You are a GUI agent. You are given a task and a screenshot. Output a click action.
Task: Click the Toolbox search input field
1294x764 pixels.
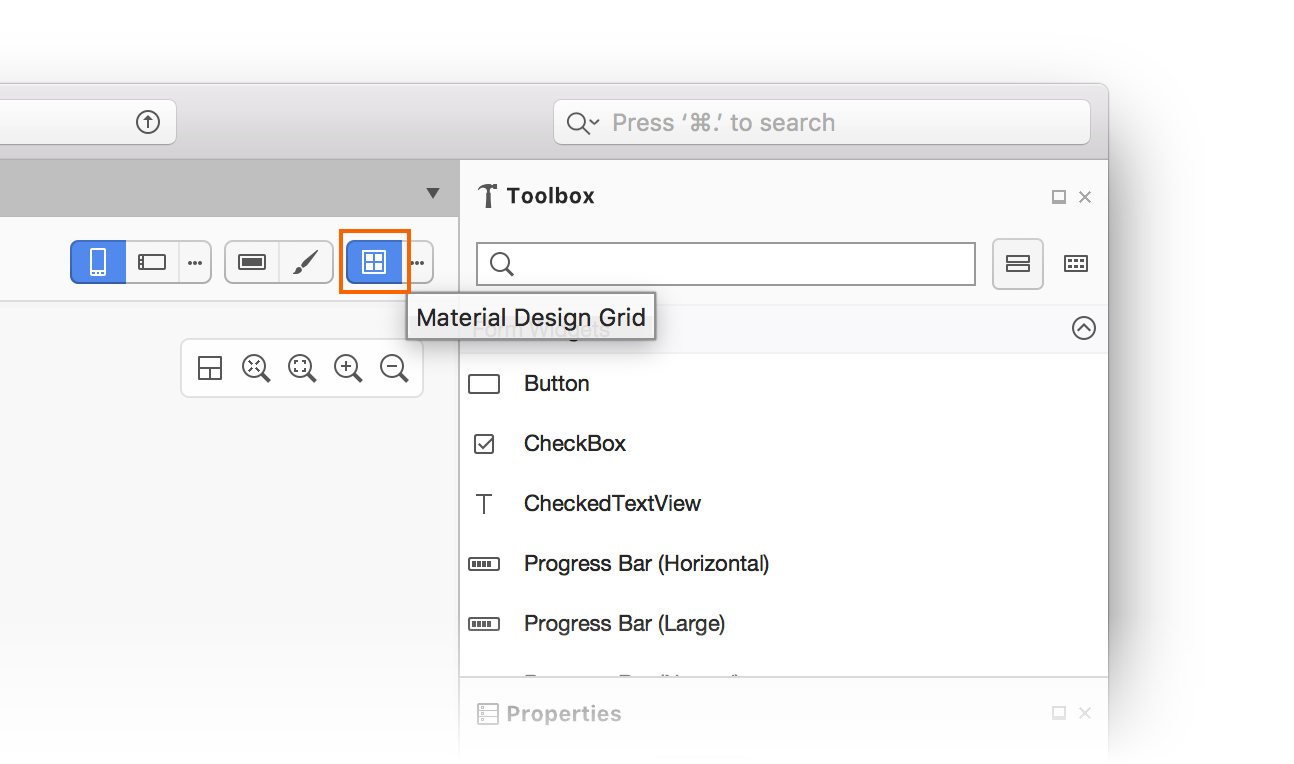click(726, 264)
